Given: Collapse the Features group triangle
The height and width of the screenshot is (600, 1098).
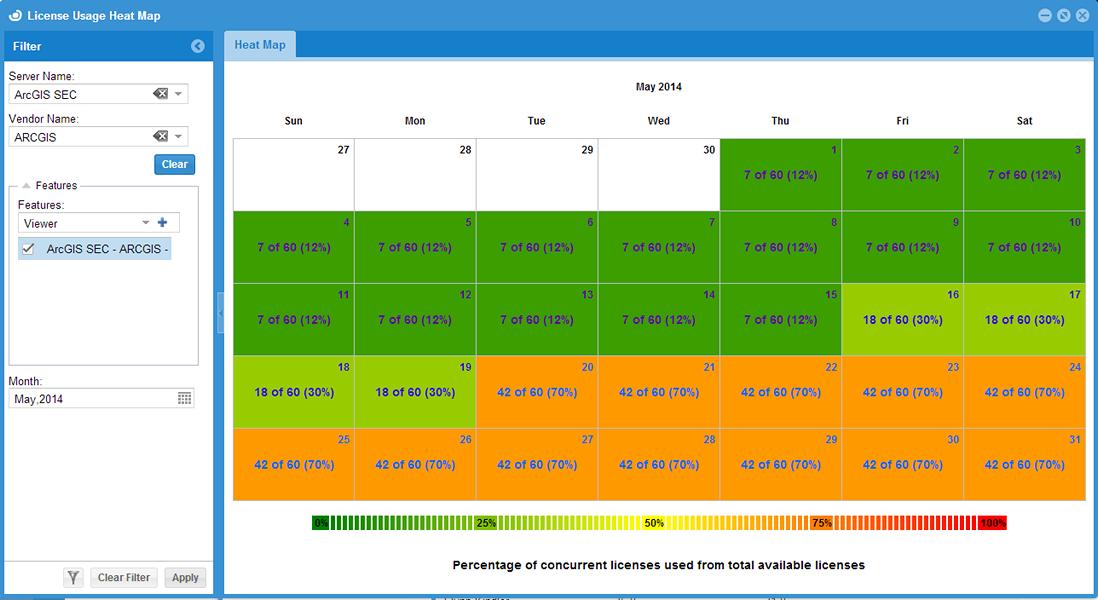Looking at the screenshot, I should click(x=26, y=186).
